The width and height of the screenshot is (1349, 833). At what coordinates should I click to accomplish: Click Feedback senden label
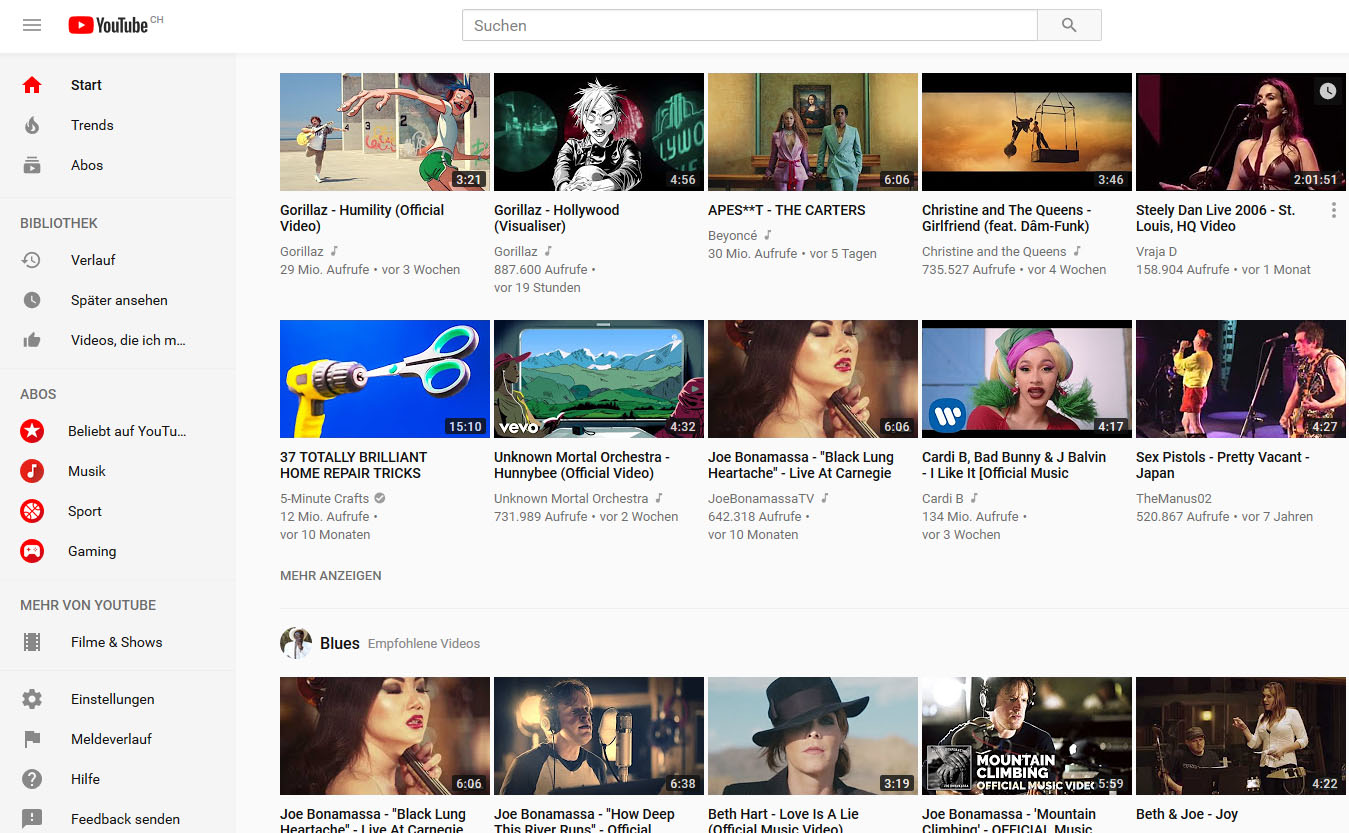click(125, 819)
